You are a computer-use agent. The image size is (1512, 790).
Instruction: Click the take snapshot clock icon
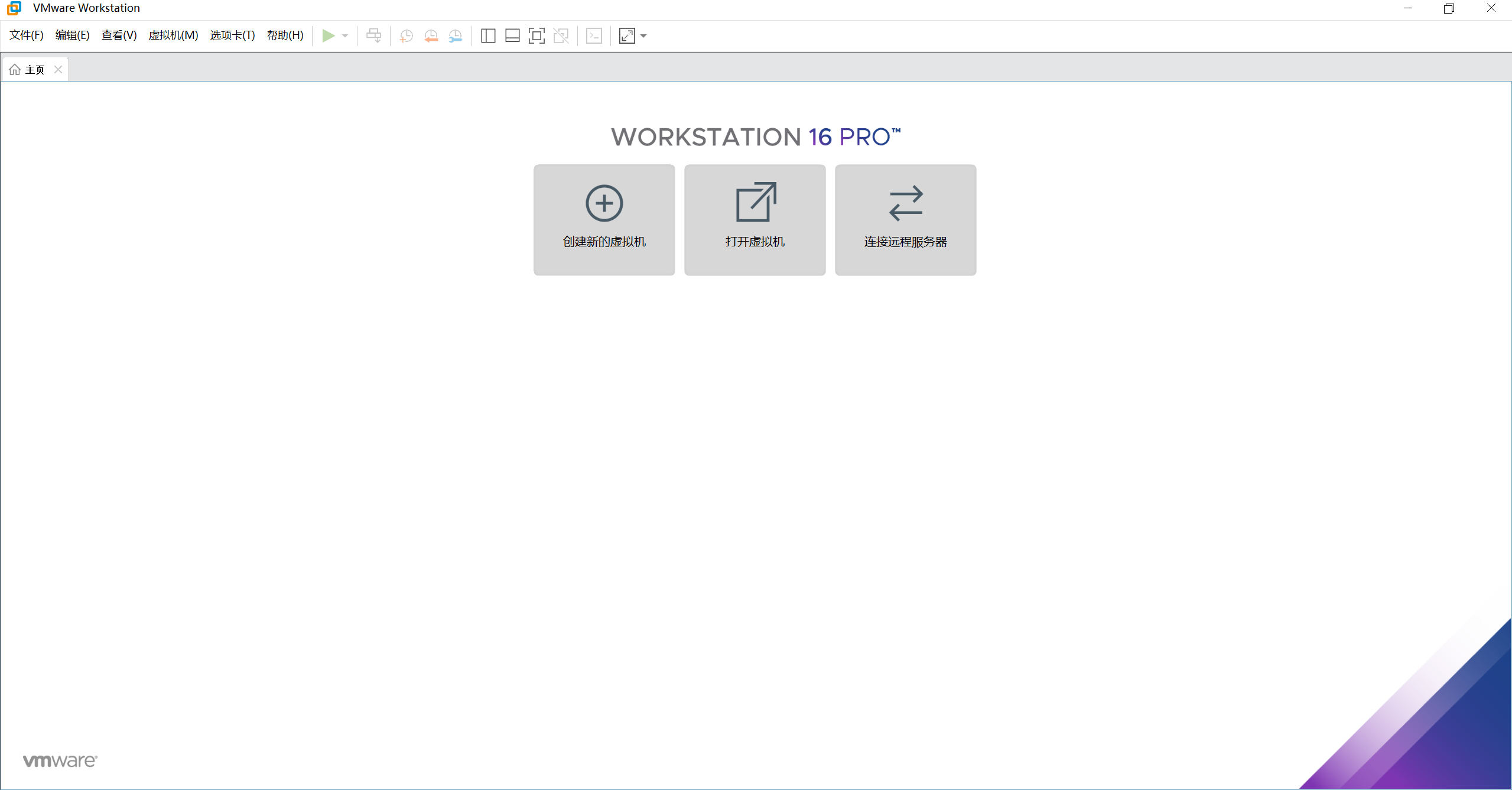tap(406, 36)
